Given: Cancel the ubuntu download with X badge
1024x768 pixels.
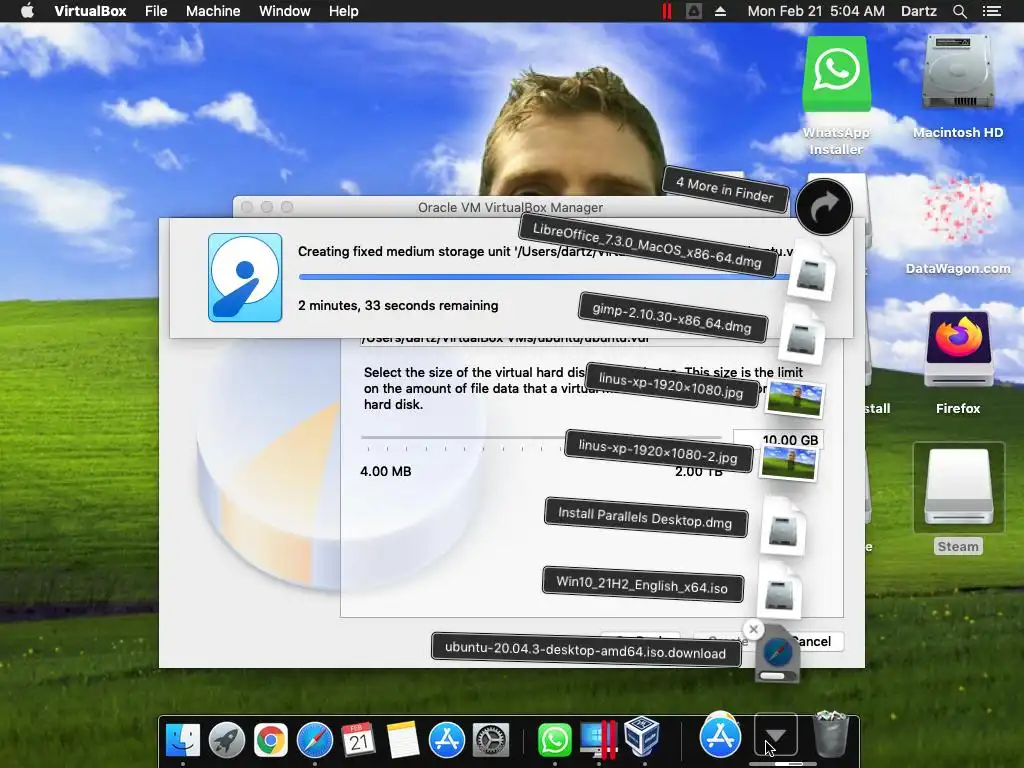Looking at the screenshot, I should pyautogui.click(x=753, y=630).
